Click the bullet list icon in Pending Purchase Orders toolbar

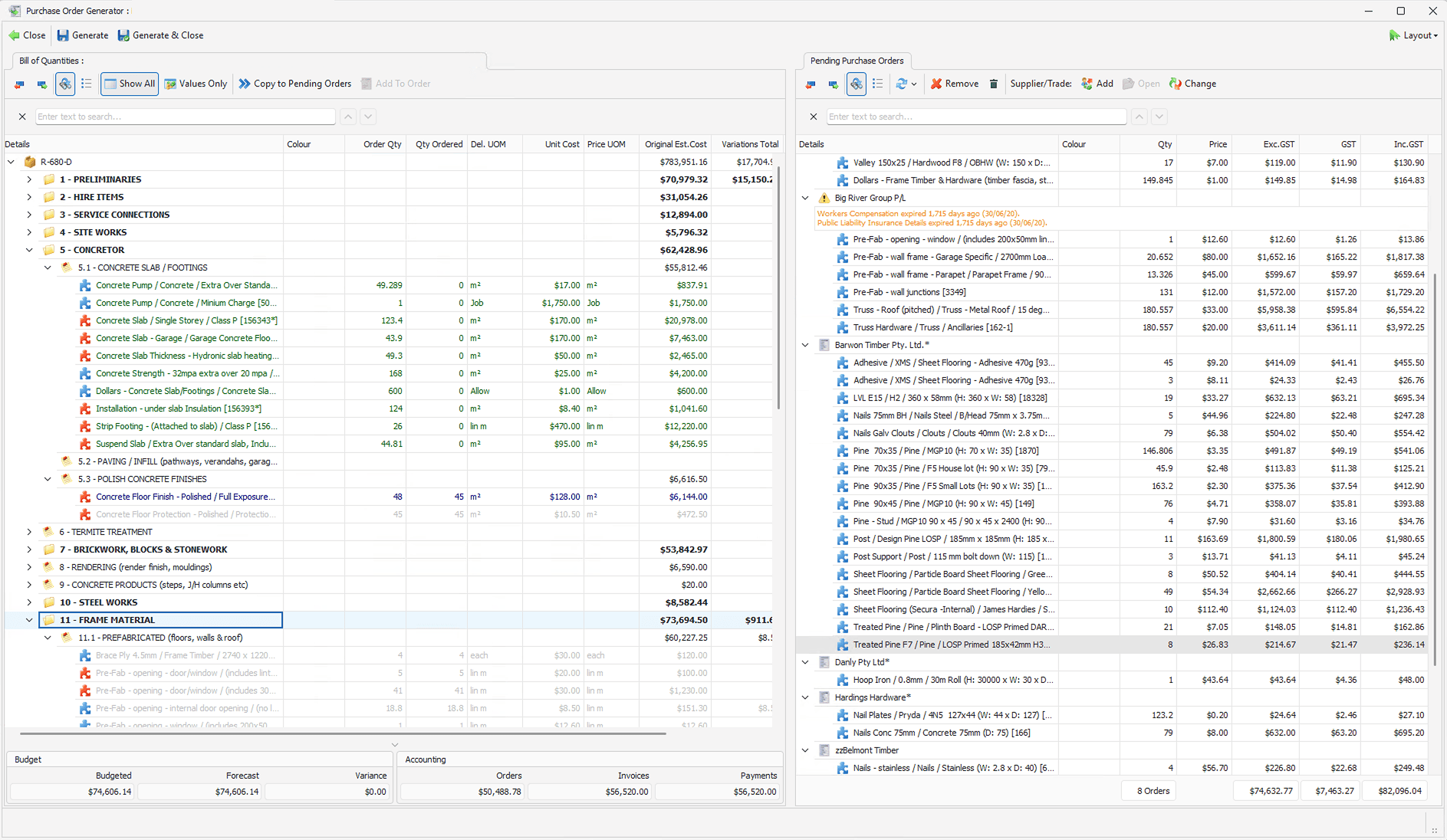click(x=878, y=84)
